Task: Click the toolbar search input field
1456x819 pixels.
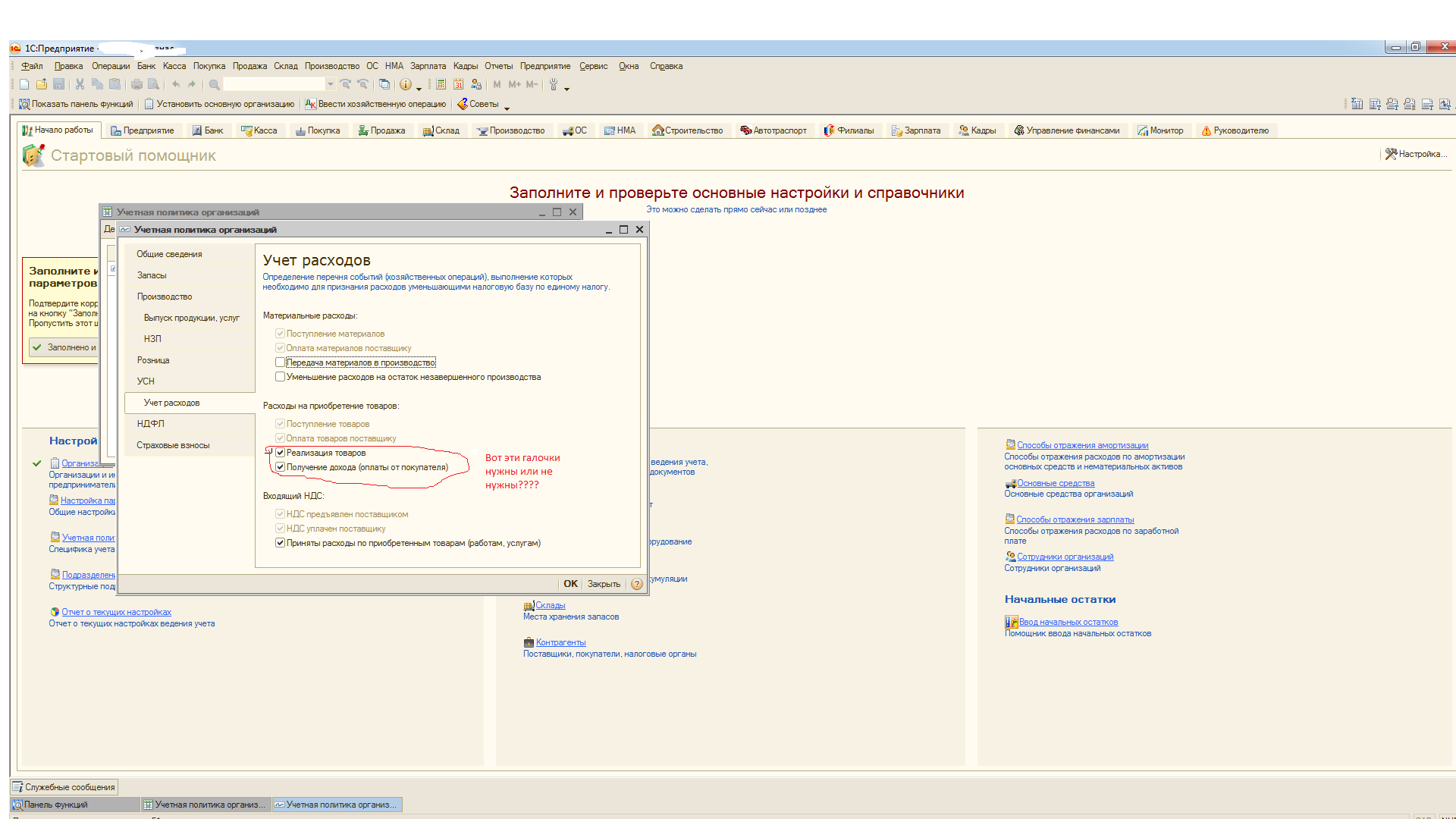Action: pyautogui.click(x=274, y=85)
